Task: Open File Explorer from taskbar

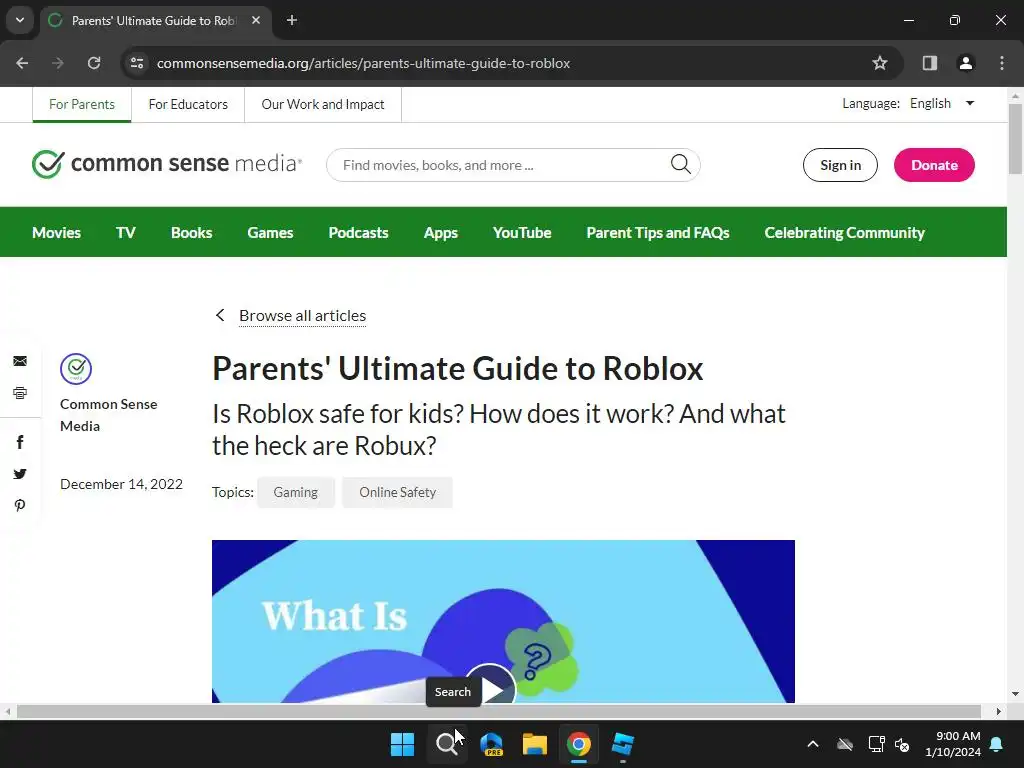Action: pyautogui.click(x=535, y=744)
